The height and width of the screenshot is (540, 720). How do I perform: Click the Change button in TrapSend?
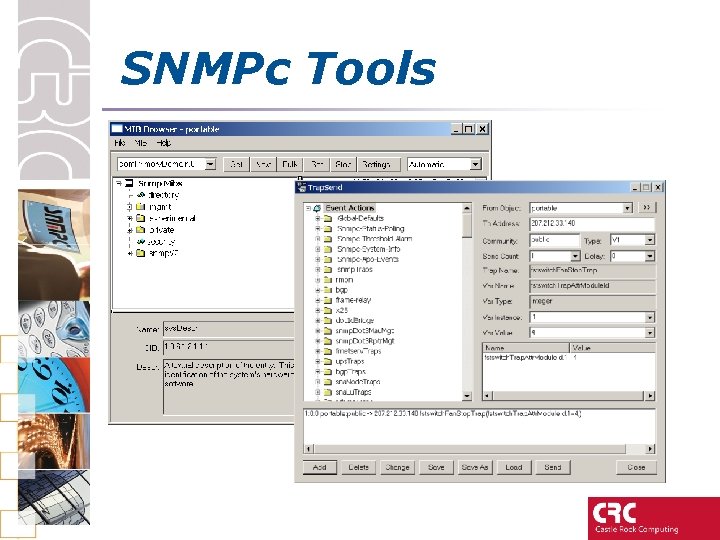coord(398,467)
